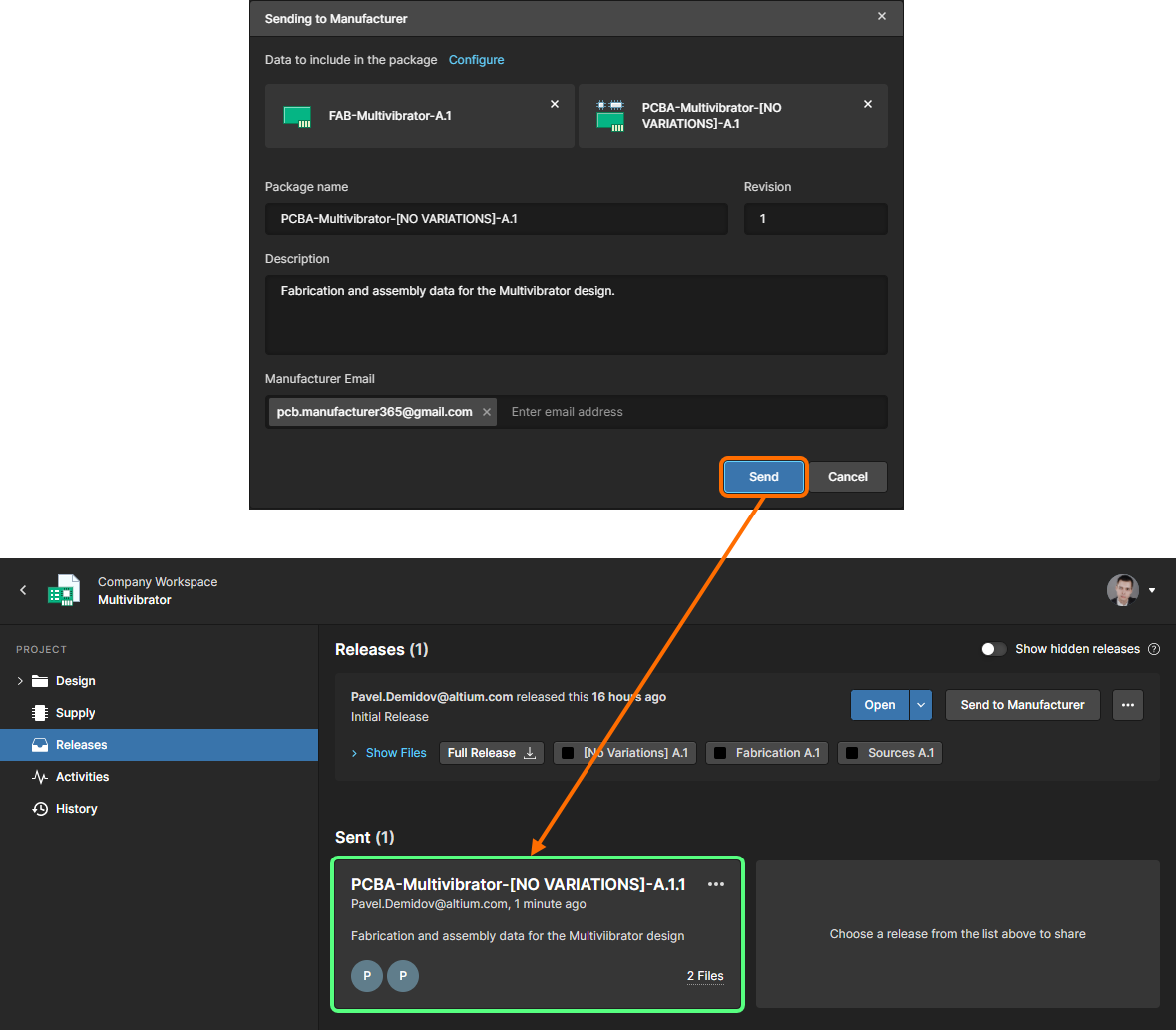Click the back arrow beside the project icon
The width and height of the screenshot is (1176, 1030).
[x=23, y=590]
